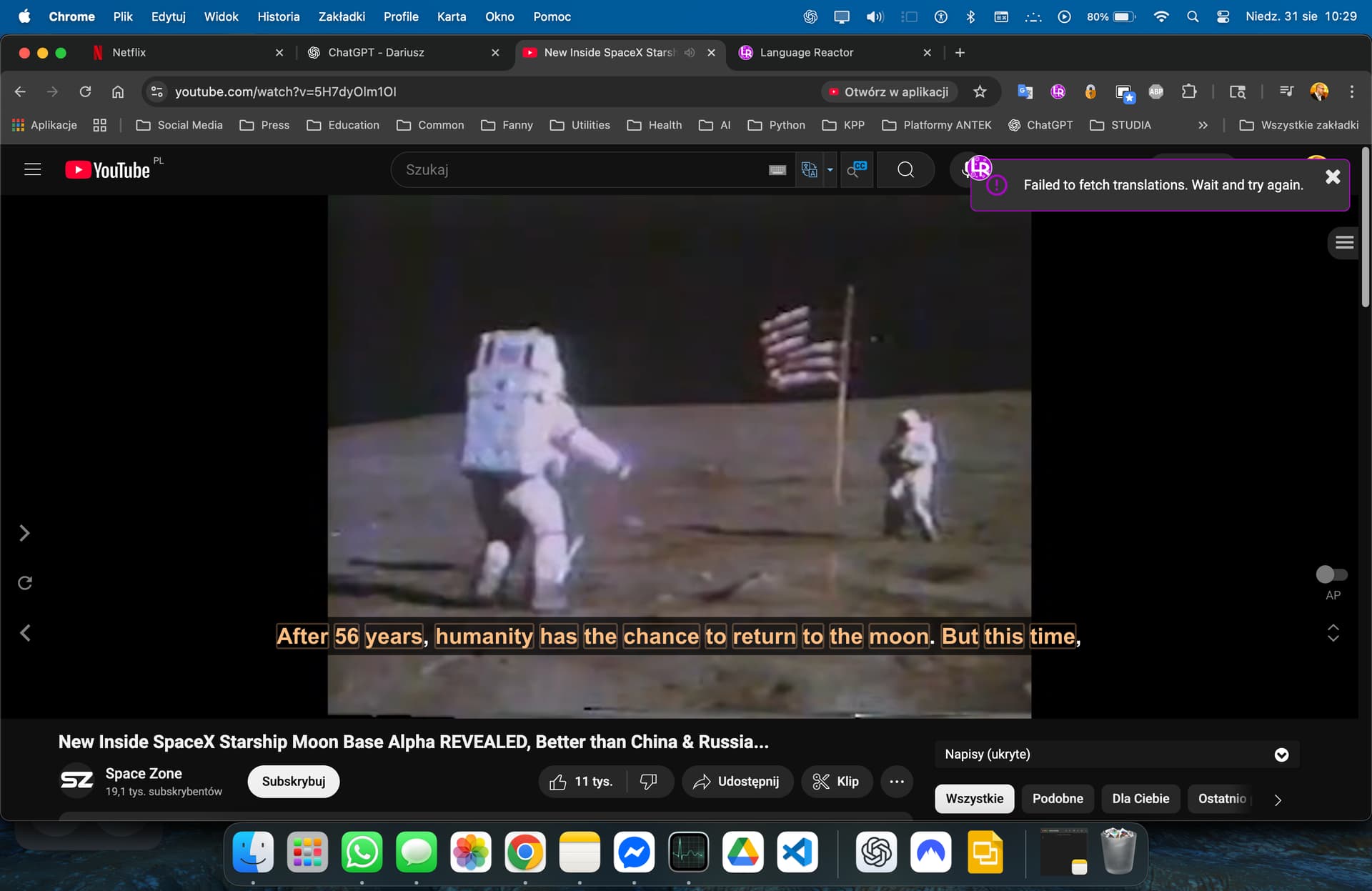Open the on-screen keyboard in search box
The image size is (1372, 891).
coord(777,170)
